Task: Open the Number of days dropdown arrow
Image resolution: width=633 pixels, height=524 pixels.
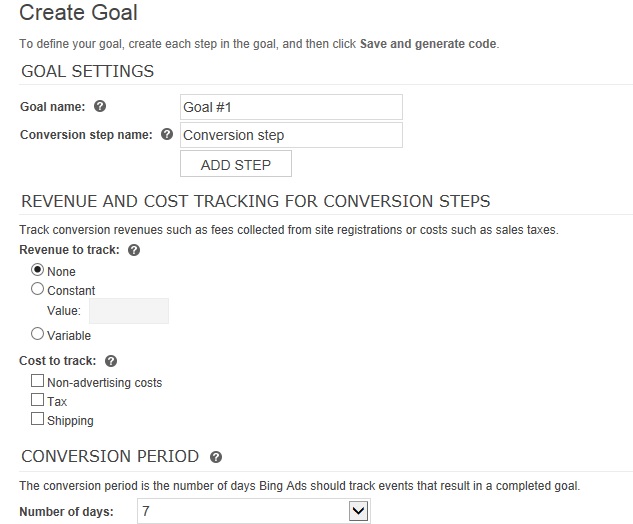Action: [x=358, y=511]
